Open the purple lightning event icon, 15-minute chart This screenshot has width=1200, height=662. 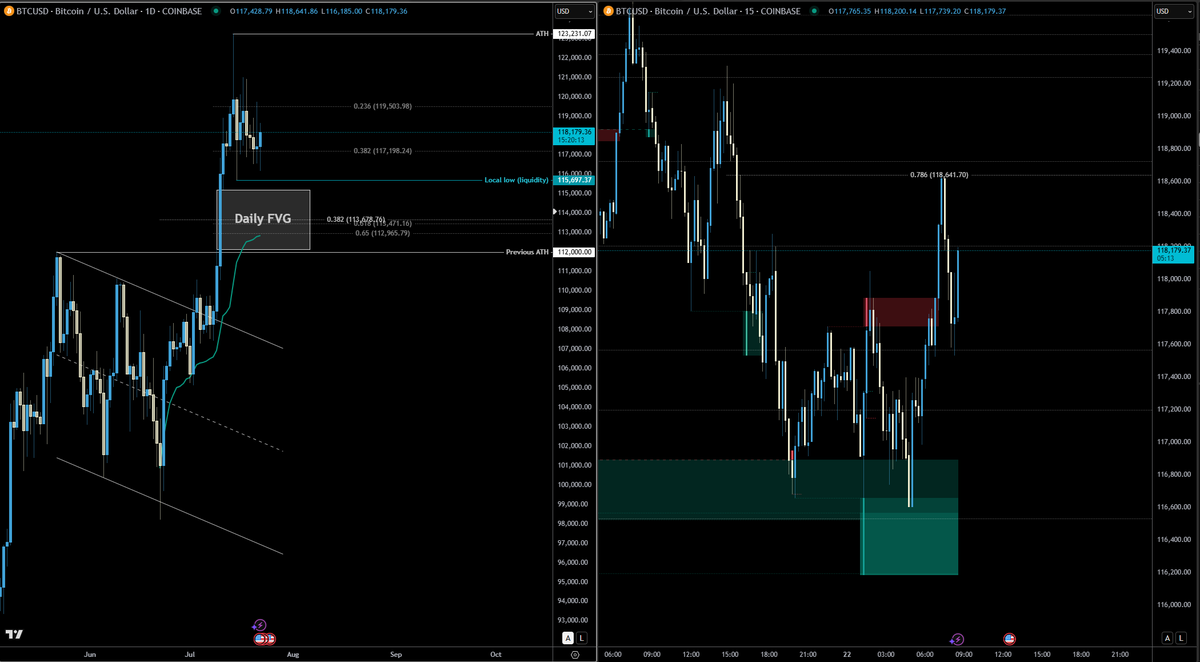tap(957, 638)
